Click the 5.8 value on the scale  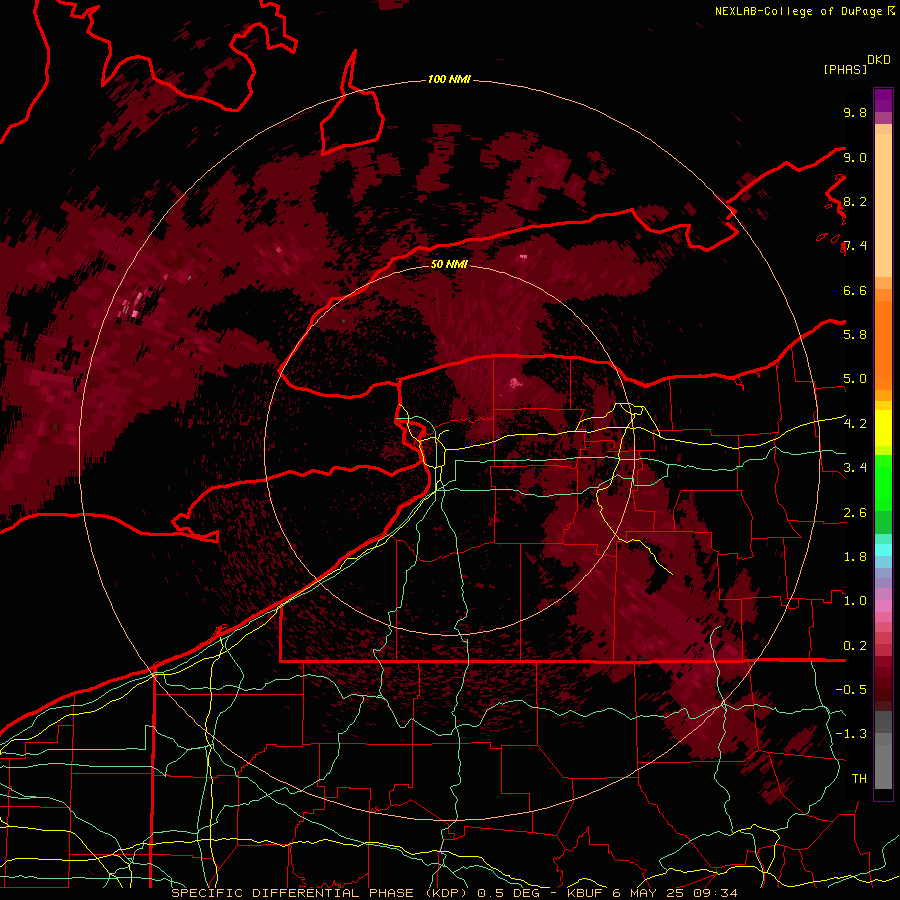[x=855, y=334]
